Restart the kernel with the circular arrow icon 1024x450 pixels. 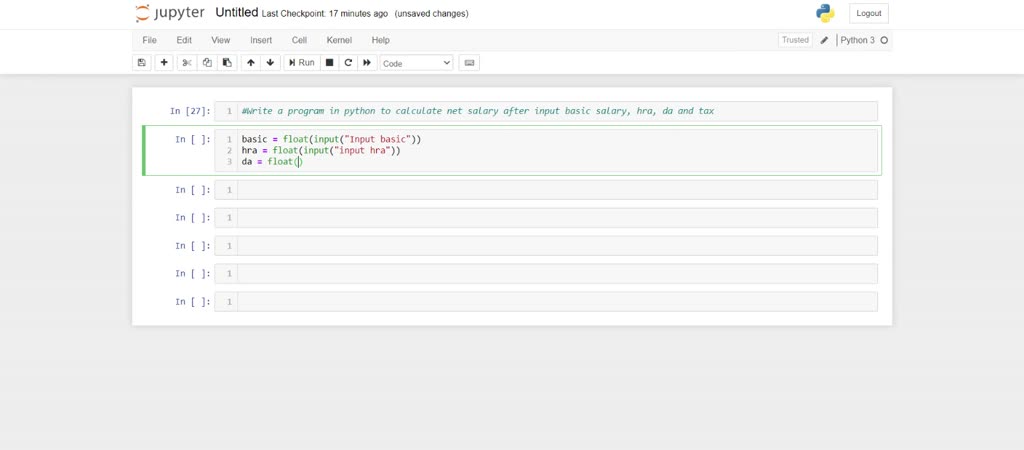click(348, 63)
